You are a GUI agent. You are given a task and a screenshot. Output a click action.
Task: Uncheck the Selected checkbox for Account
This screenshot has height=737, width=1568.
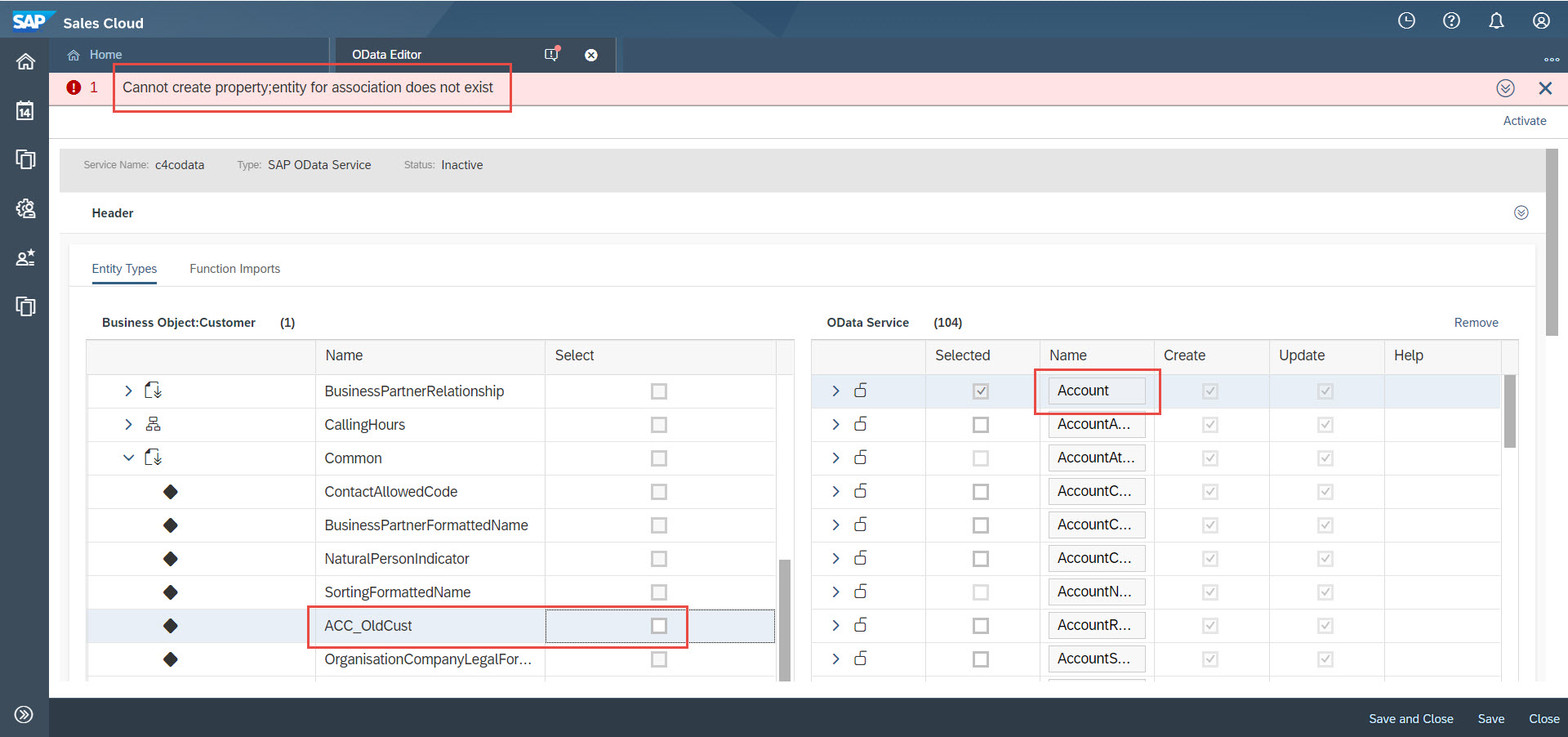coord(981,391)
